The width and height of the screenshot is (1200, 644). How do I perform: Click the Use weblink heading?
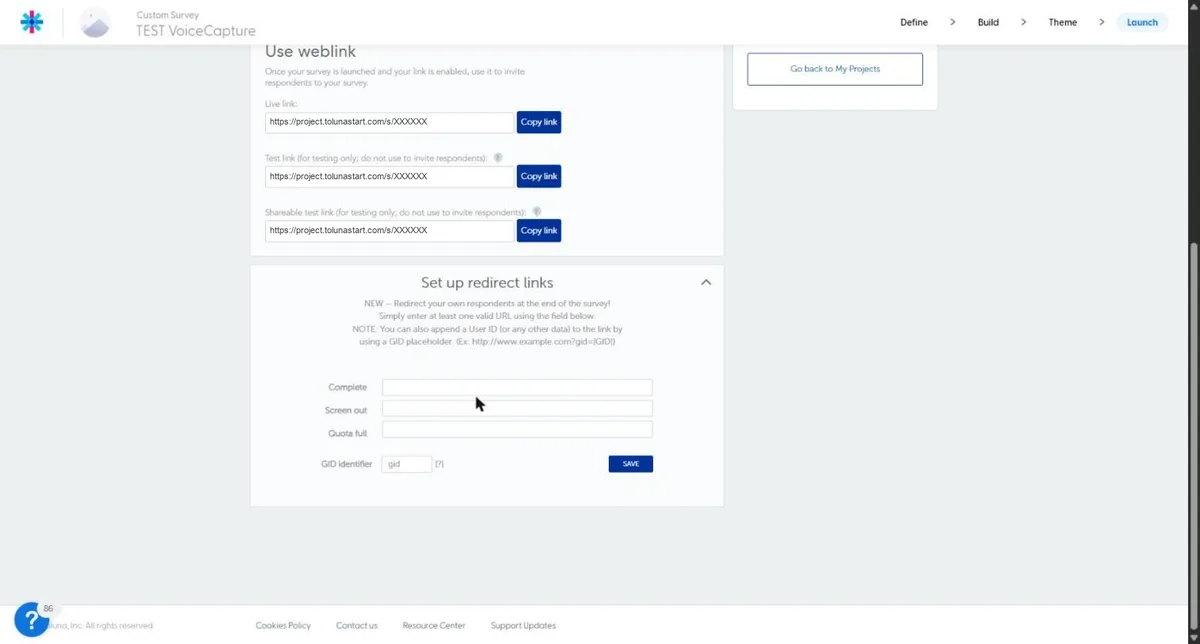(310, 52)
